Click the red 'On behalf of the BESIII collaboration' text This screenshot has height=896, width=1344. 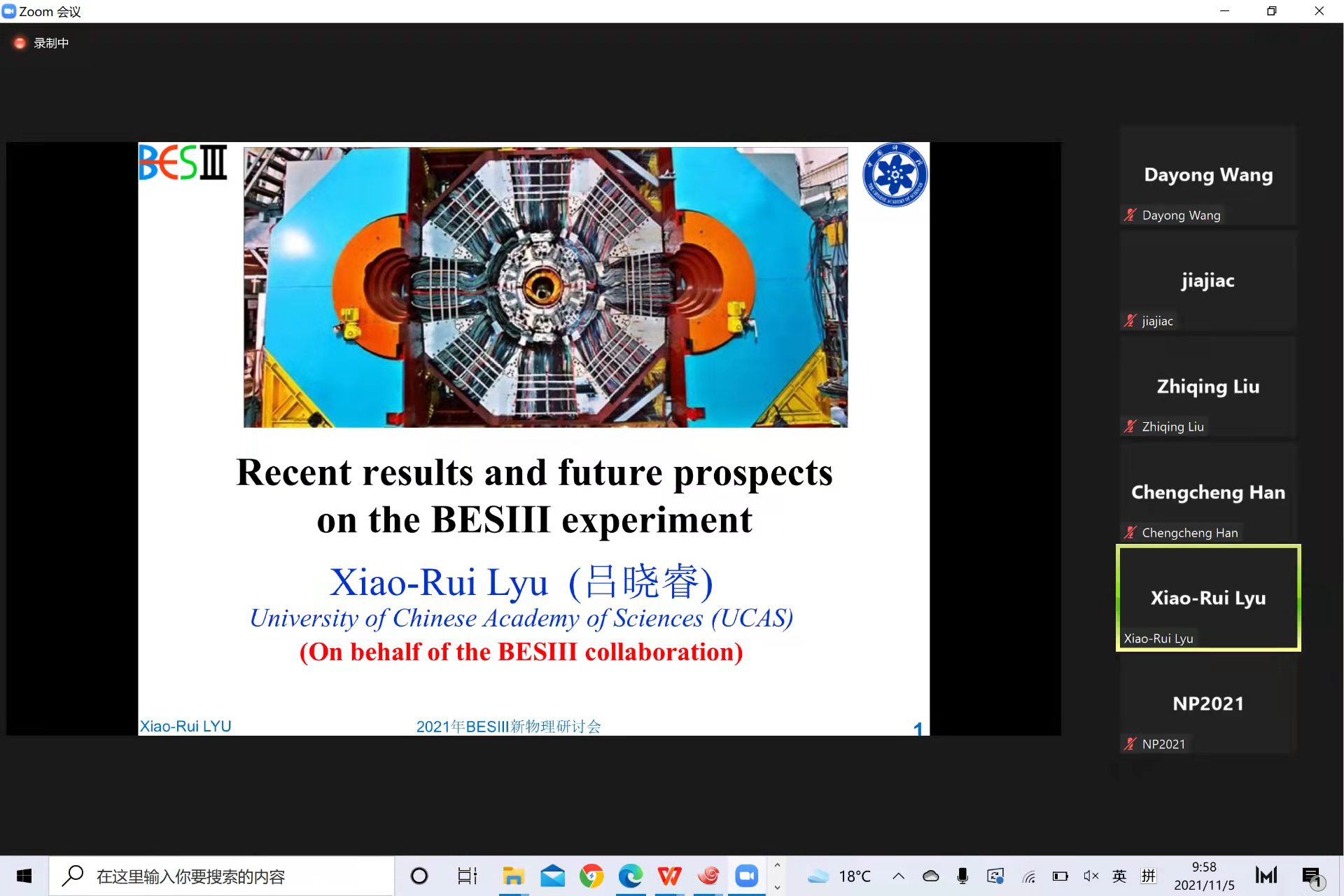[521, 652]
